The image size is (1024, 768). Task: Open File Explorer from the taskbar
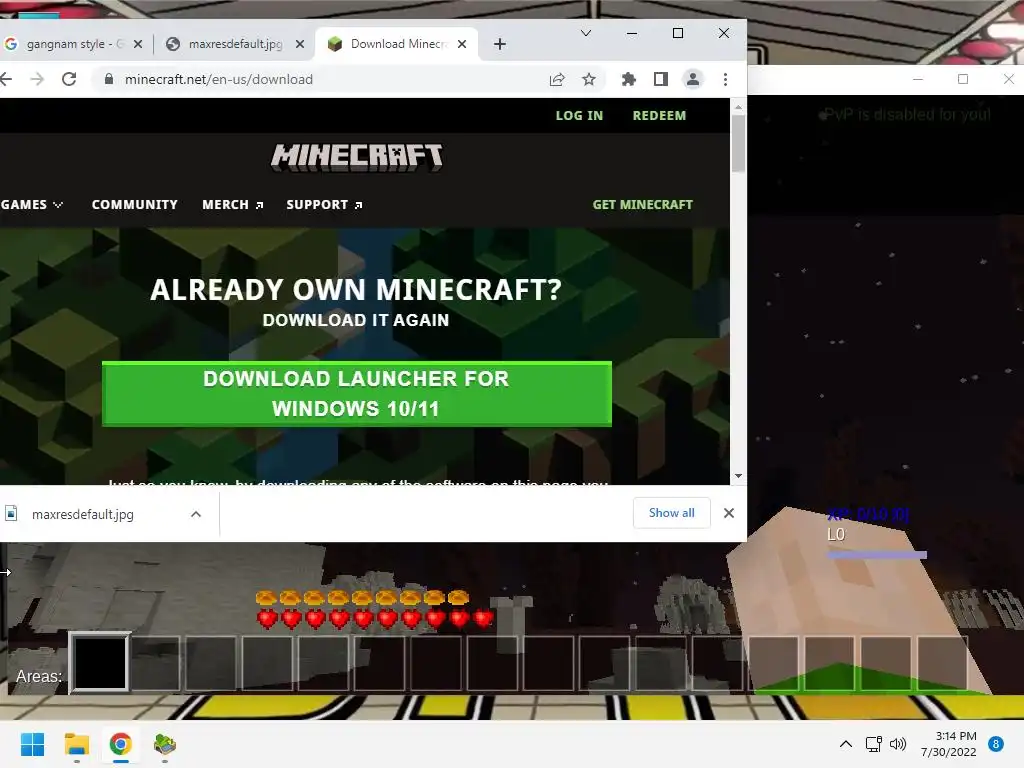(77, 744)
